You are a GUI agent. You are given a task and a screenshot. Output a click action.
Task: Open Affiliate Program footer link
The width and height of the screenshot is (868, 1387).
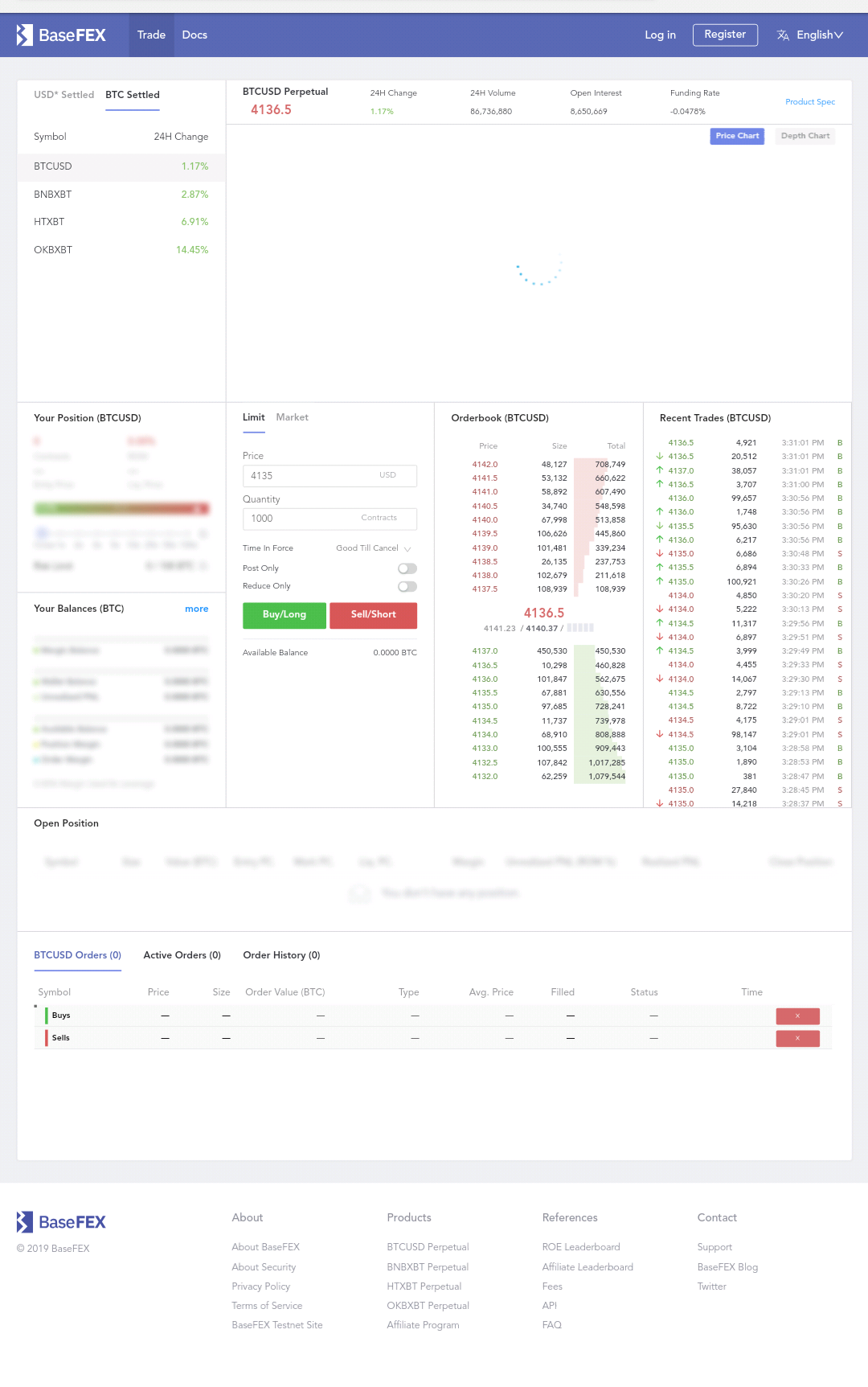[x=423, y=1325]
